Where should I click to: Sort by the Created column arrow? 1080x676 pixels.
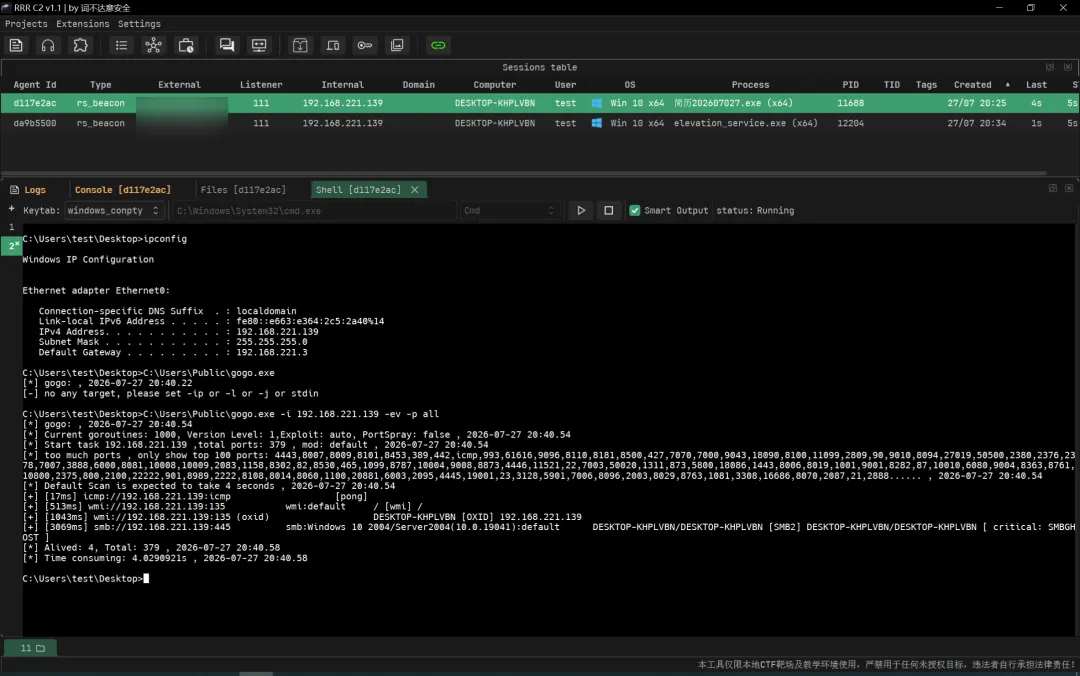[x=1008, y=85]
